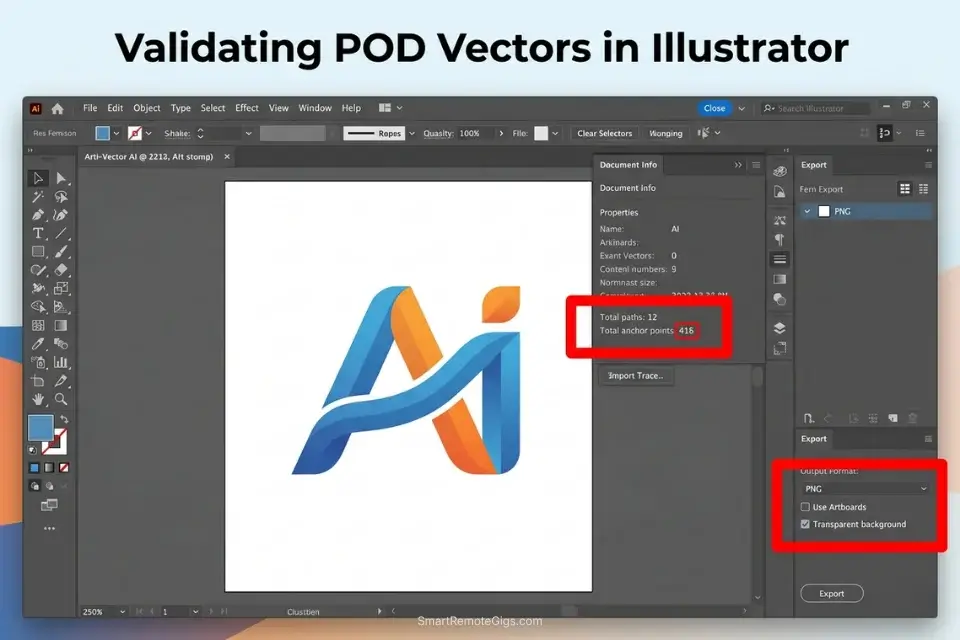The image size is (960, 640).
Task: Open the Object menu
Action: pos(147,108)
